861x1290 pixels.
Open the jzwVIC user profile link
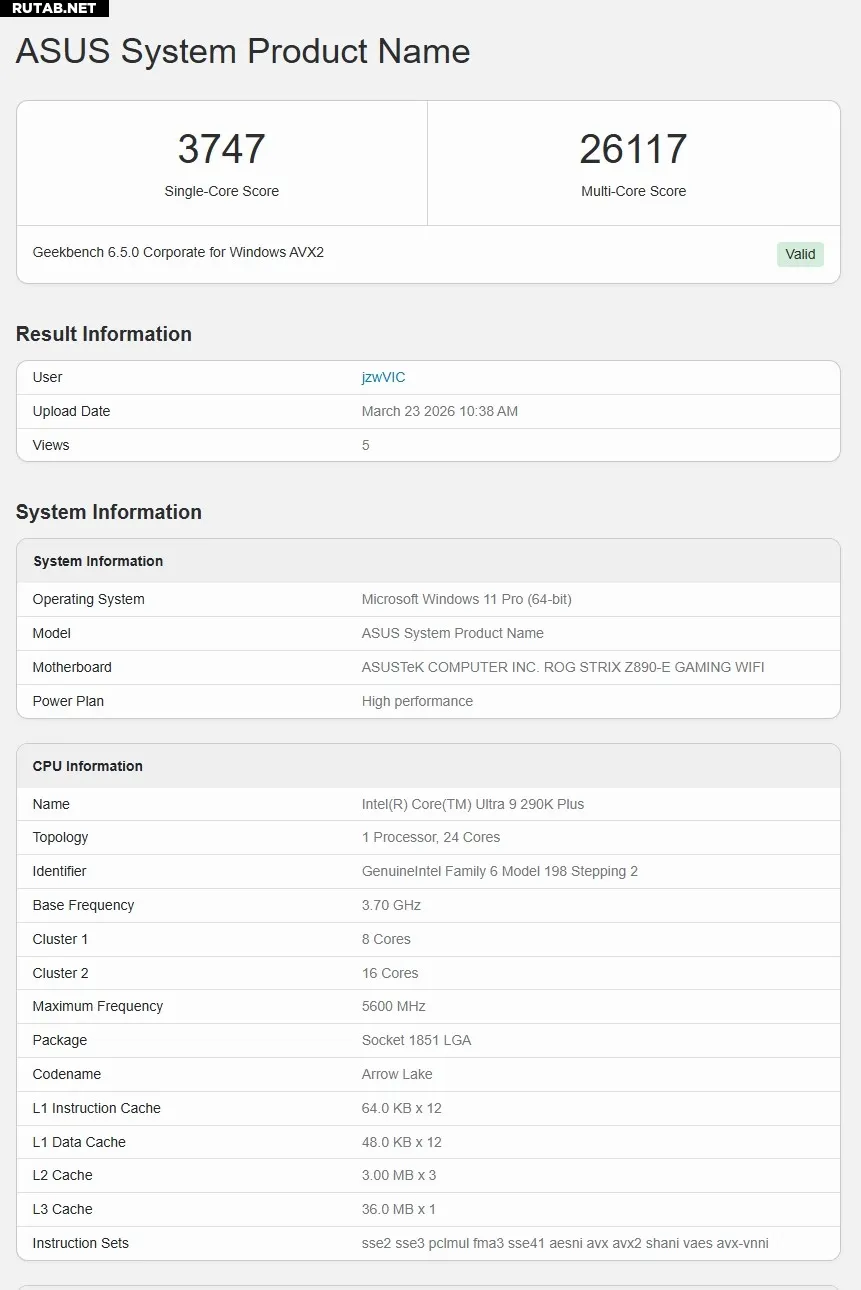pos(383,377)
